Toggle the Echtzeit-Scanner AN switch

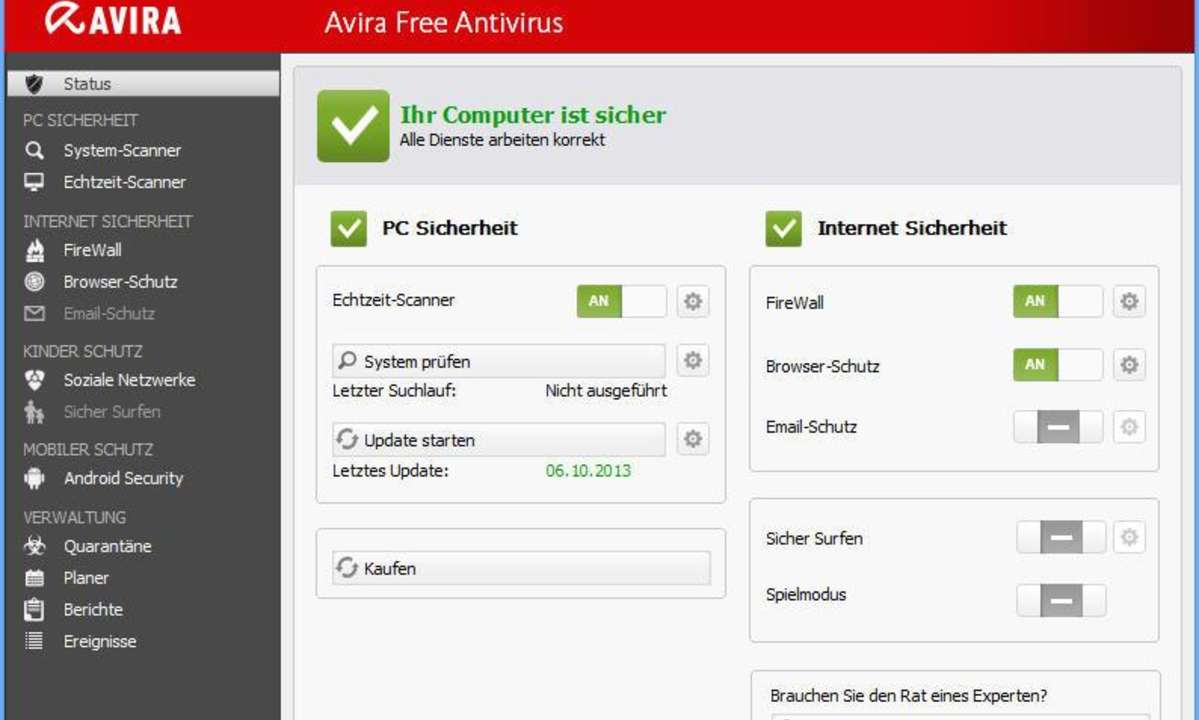(622, 301)
